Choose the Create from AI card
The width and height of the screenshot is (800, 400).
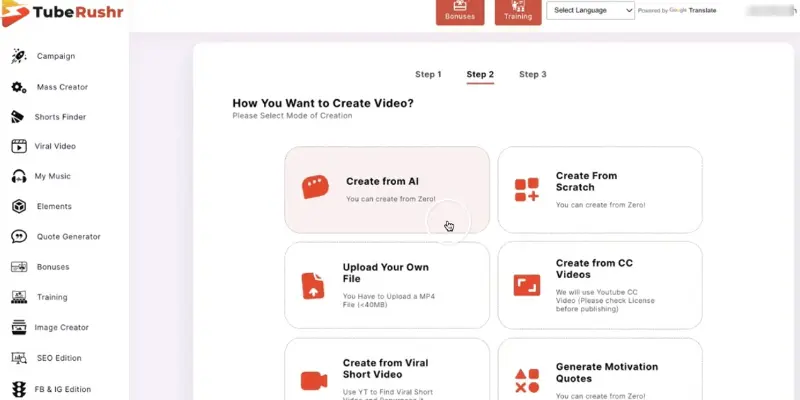(387, 190)
